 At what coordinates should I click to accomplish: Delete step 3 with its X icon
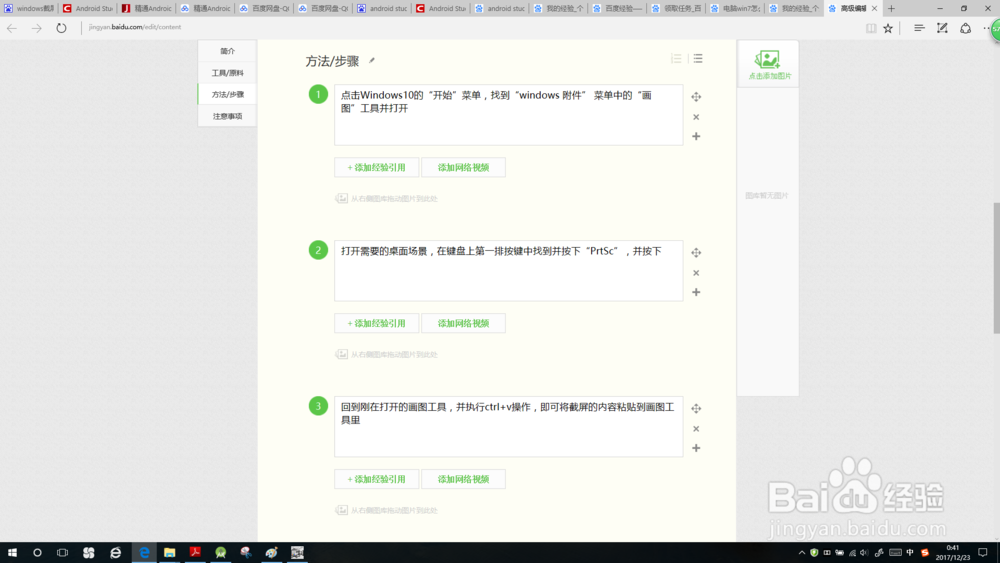click(696, 429)
